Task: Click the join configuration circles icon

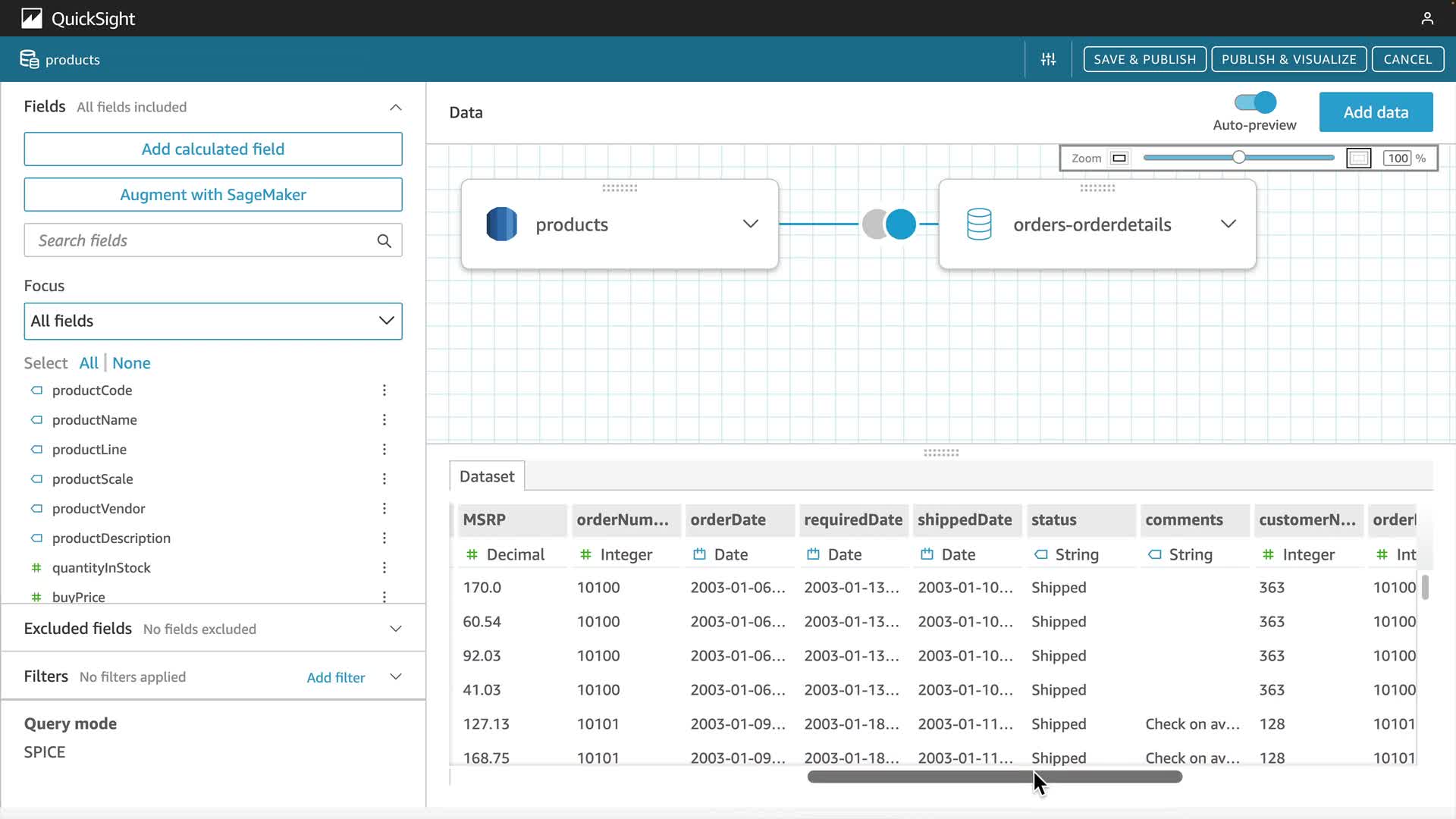Action: tap(889, 224)
